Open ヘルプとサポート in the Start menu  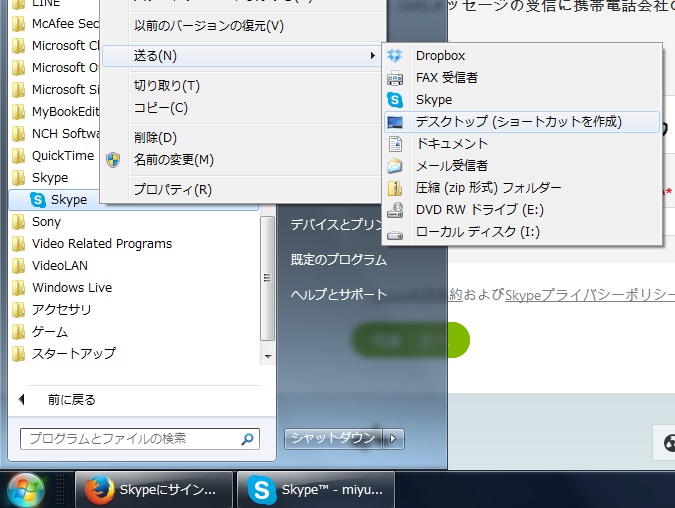tap(339, 294)
